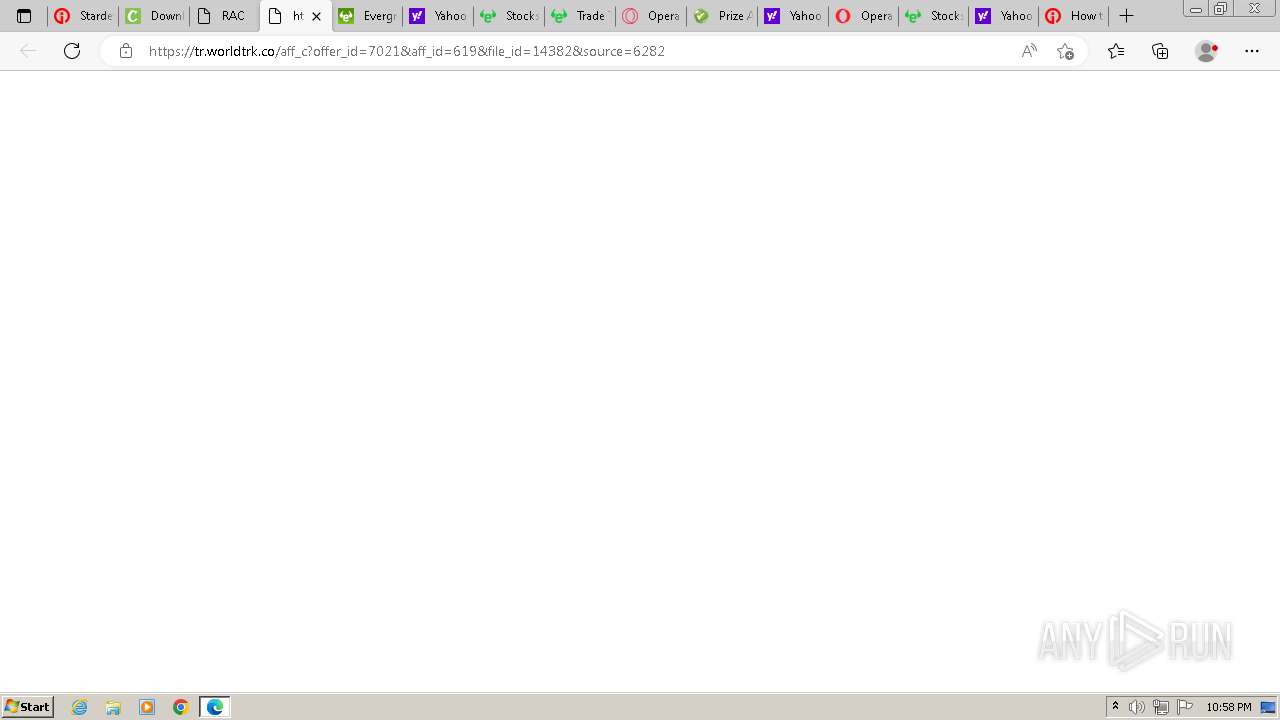The height and width of the screenshot is (720, 1280).
Task: Click the browser Refresh button
Action: click(72, 51)
